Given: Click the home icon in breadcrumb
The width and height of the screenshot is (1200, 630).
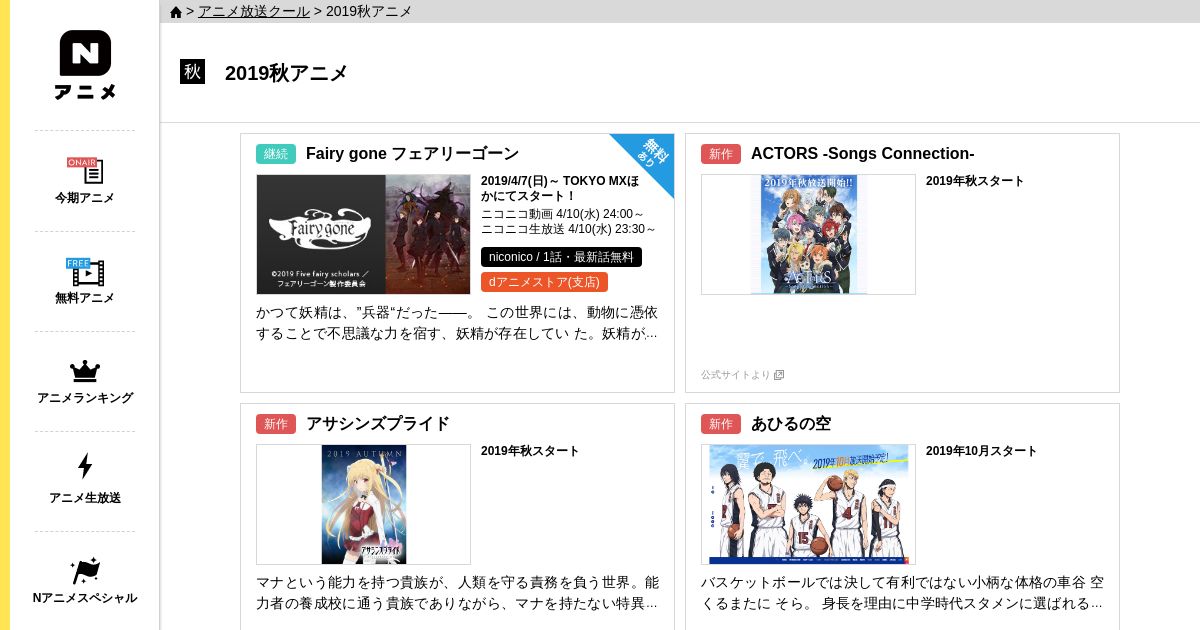Looking at the screenshot, I should [x=176, y=12].
